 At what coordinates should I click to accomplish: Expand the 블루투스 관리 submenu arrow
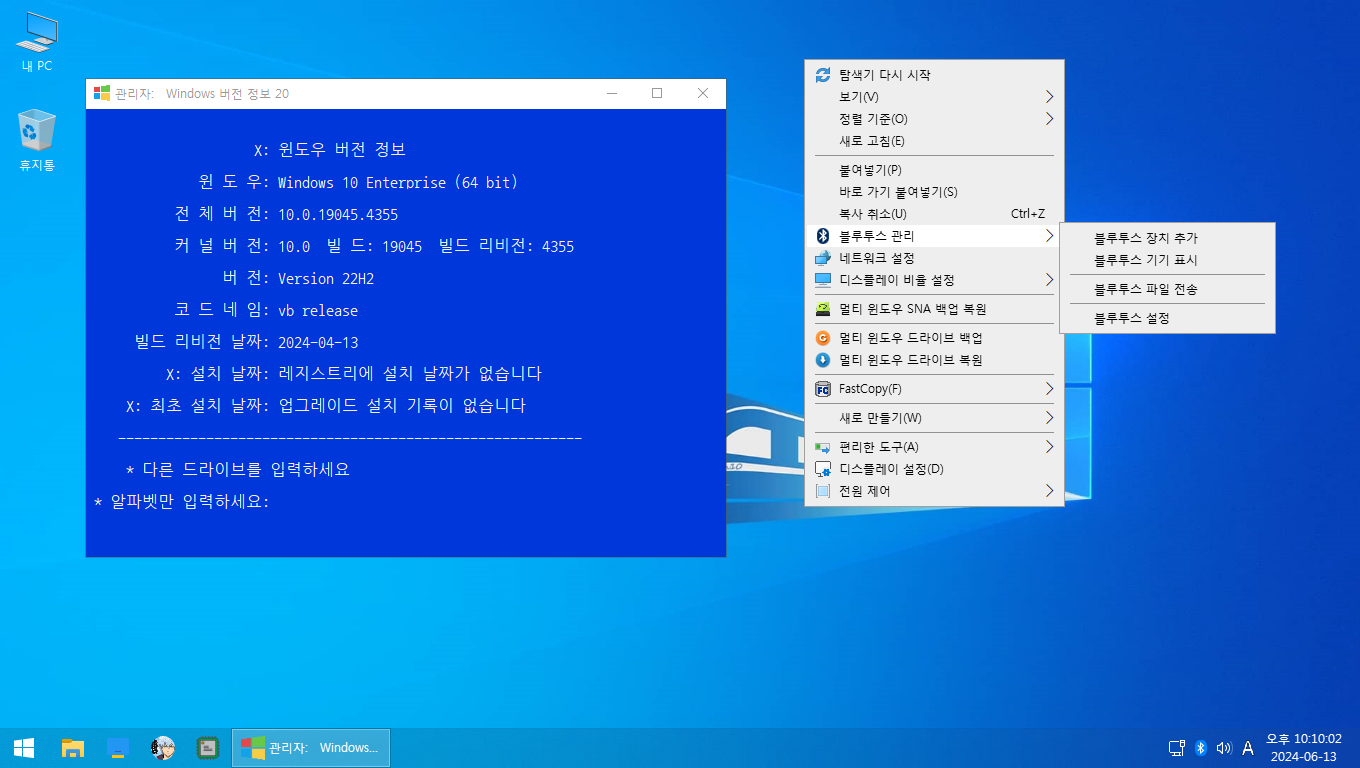coord(1050,236)
